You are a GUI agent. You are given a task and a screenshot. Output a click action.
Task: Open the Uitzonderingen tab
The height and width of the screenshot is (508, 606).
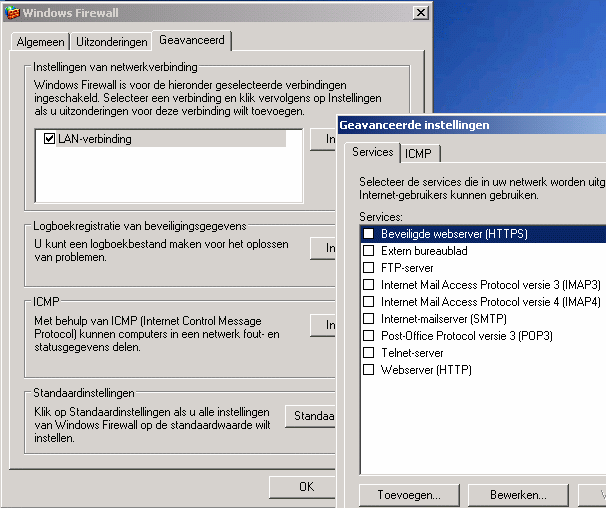[111, 42]
